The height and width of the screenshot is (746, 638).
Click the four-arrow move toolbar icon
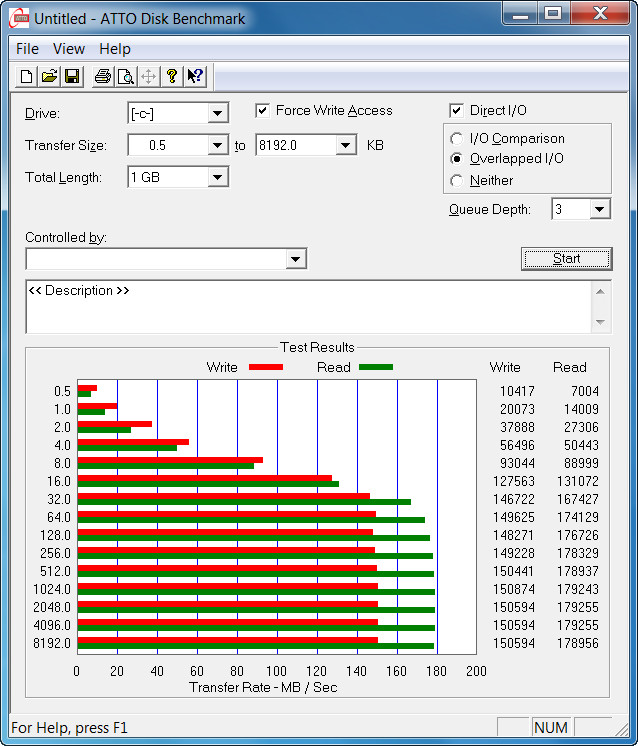tap(148, 76)
